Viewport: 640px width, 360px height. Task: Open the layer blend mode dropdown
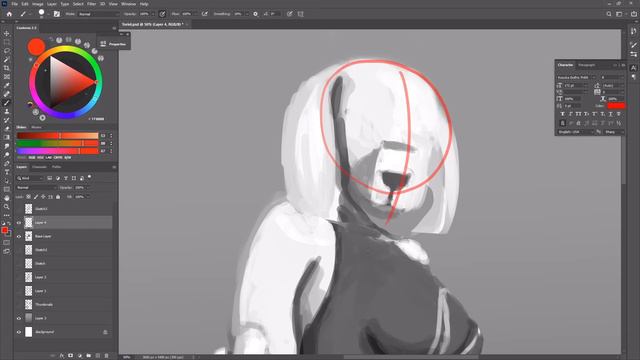point(36,188)
